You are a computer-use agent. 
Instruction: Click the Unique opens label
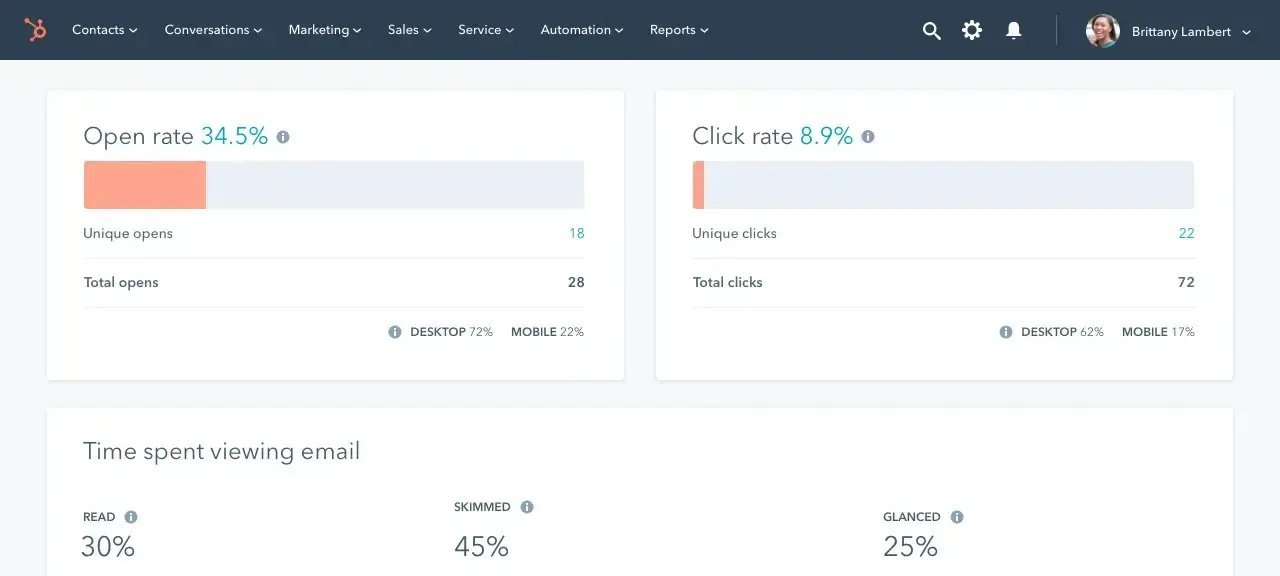(x=128, y=233)
